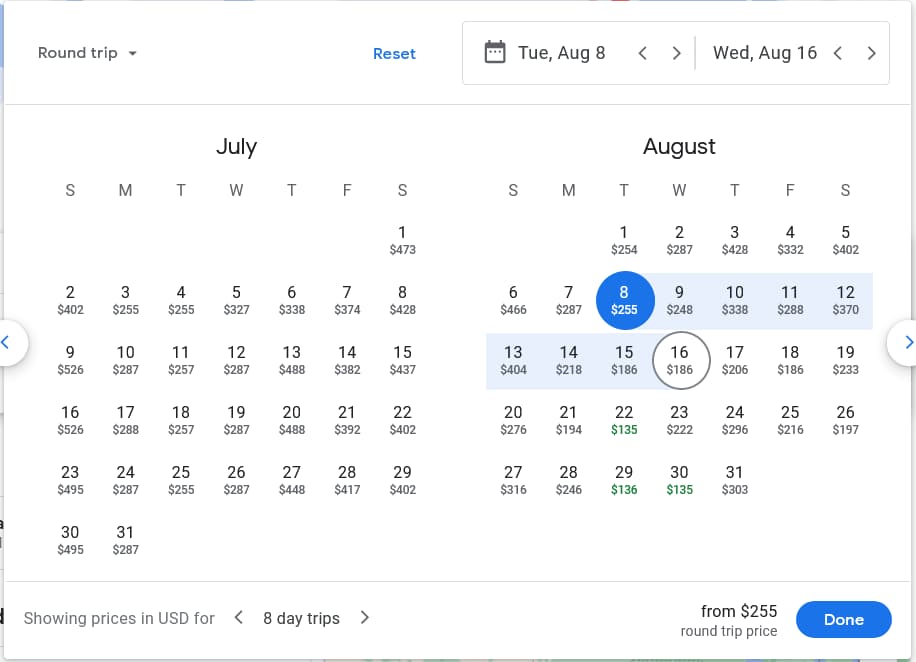Image resolution: width=916 pixels, height=662 pixels.
Task: Move departure date to next day
Action: tap(676, 53)
